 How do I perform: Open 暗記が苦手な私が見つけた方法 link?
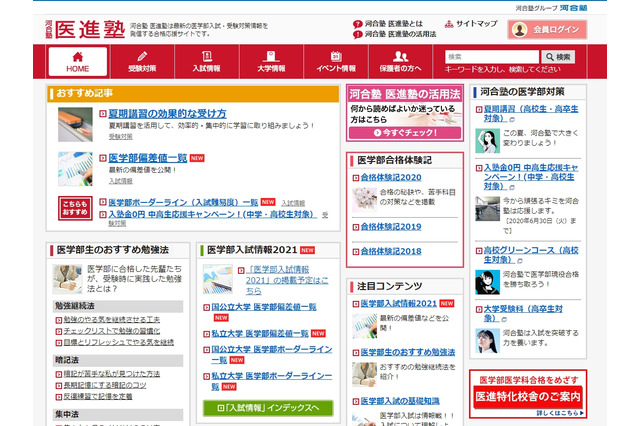tap(111, 374)
